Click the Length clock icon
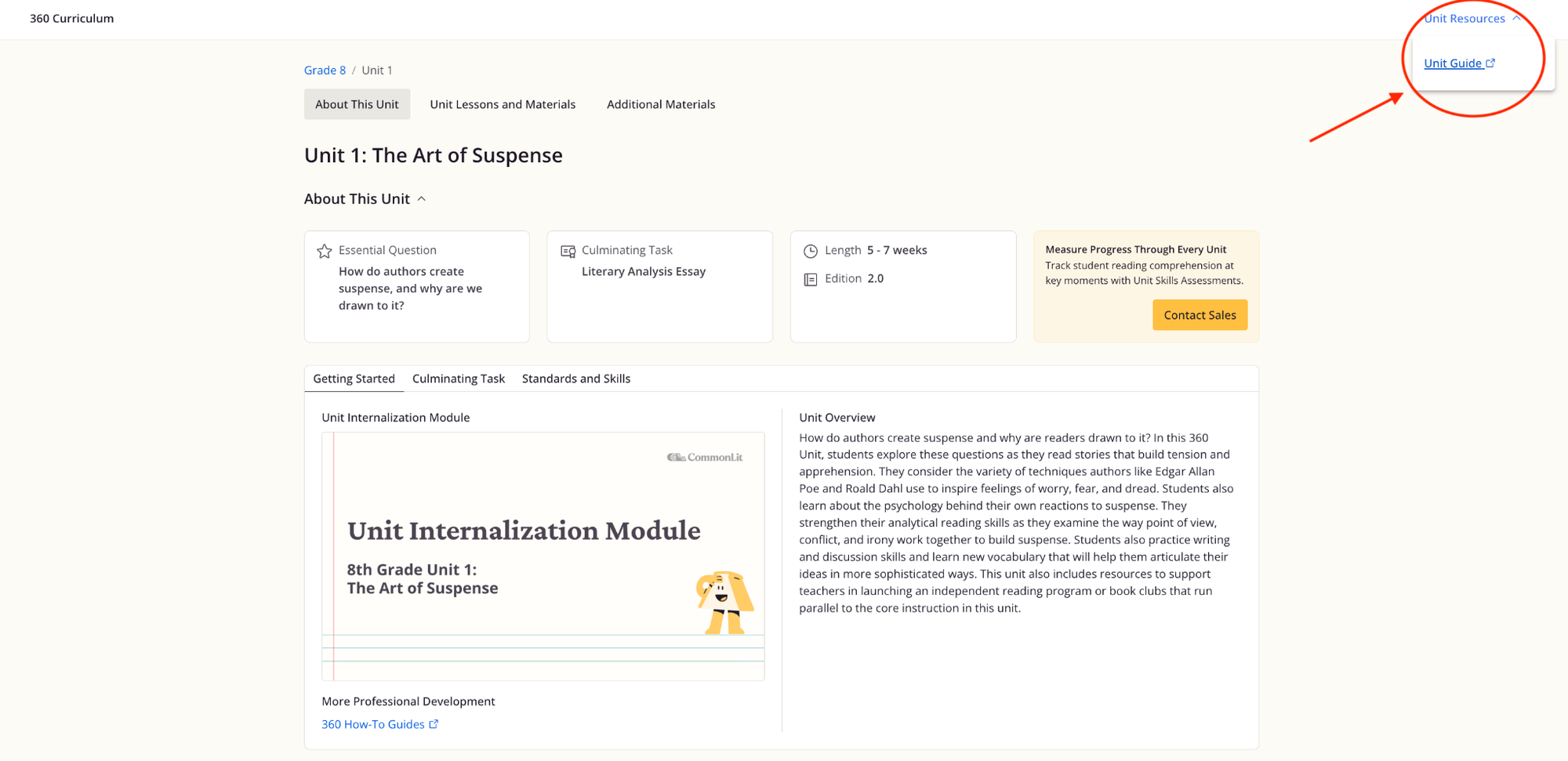The height and width of the screenshot is (761, 1568). [811, 251]
